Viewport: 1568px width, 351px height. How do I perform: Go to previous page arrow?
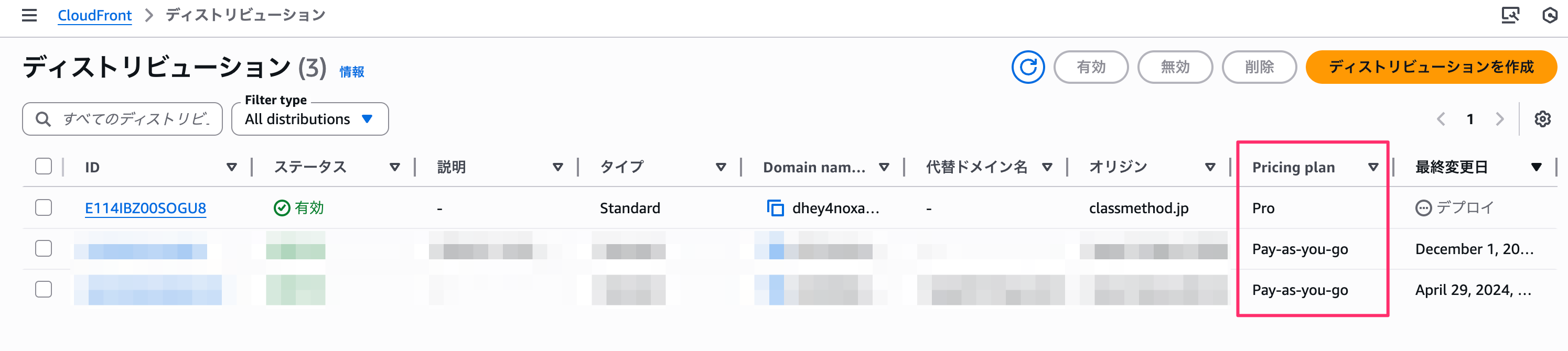[1441, 119]
